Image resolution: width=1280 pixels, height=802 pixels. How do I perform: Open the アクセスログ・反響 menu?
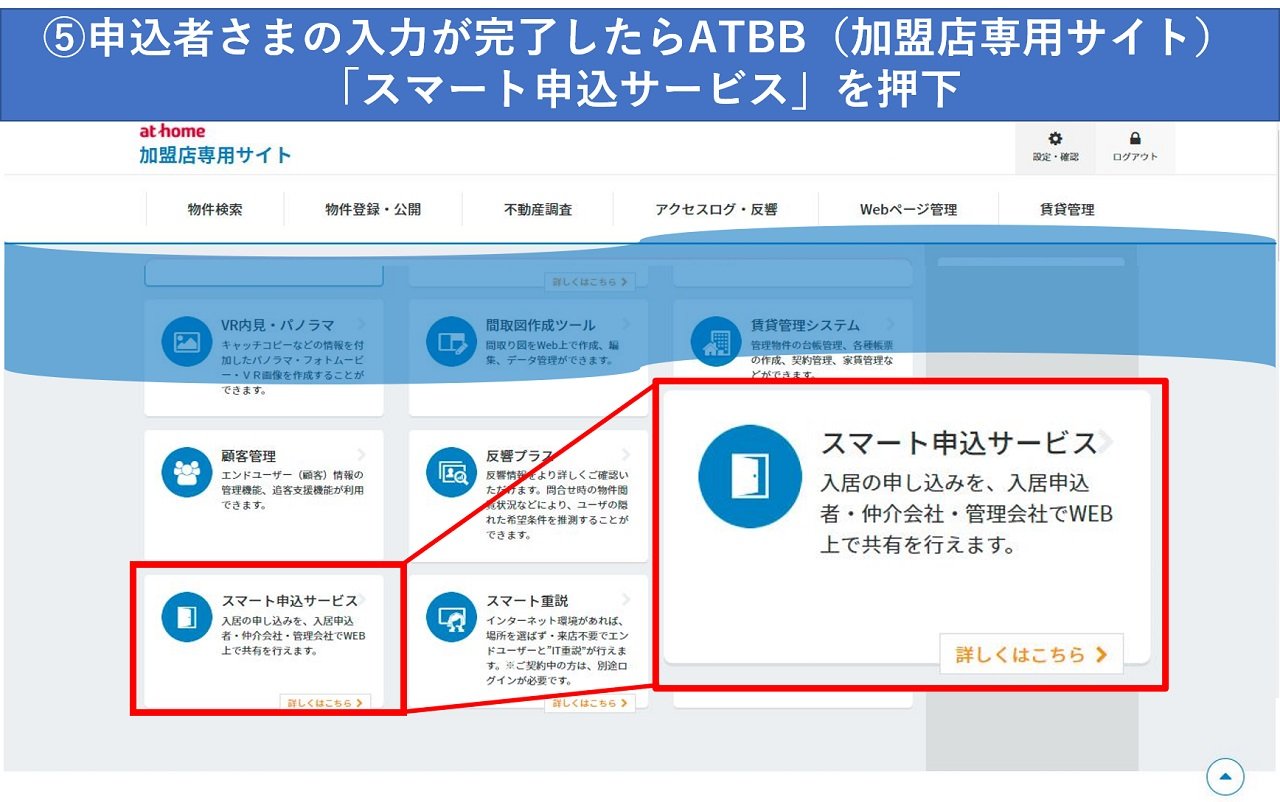pyautogui.click(x=716, y=209)
